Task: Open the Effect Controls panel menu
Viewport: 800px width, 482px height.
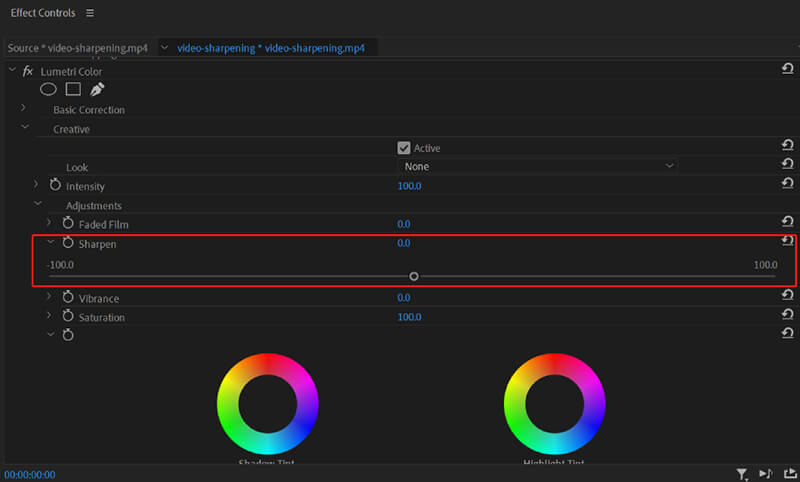Action: point(90,13)
